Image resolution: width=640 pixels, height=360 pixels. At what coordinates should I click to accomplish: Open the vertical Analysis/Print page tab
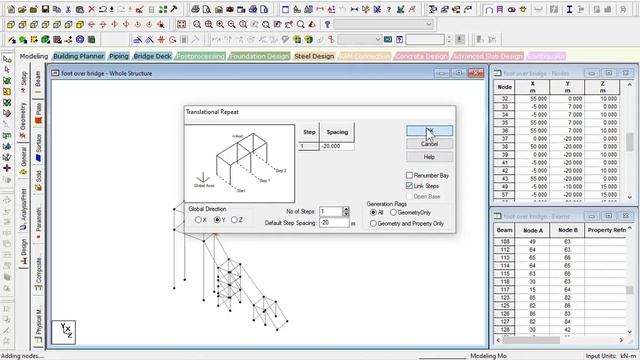[23, 209]
